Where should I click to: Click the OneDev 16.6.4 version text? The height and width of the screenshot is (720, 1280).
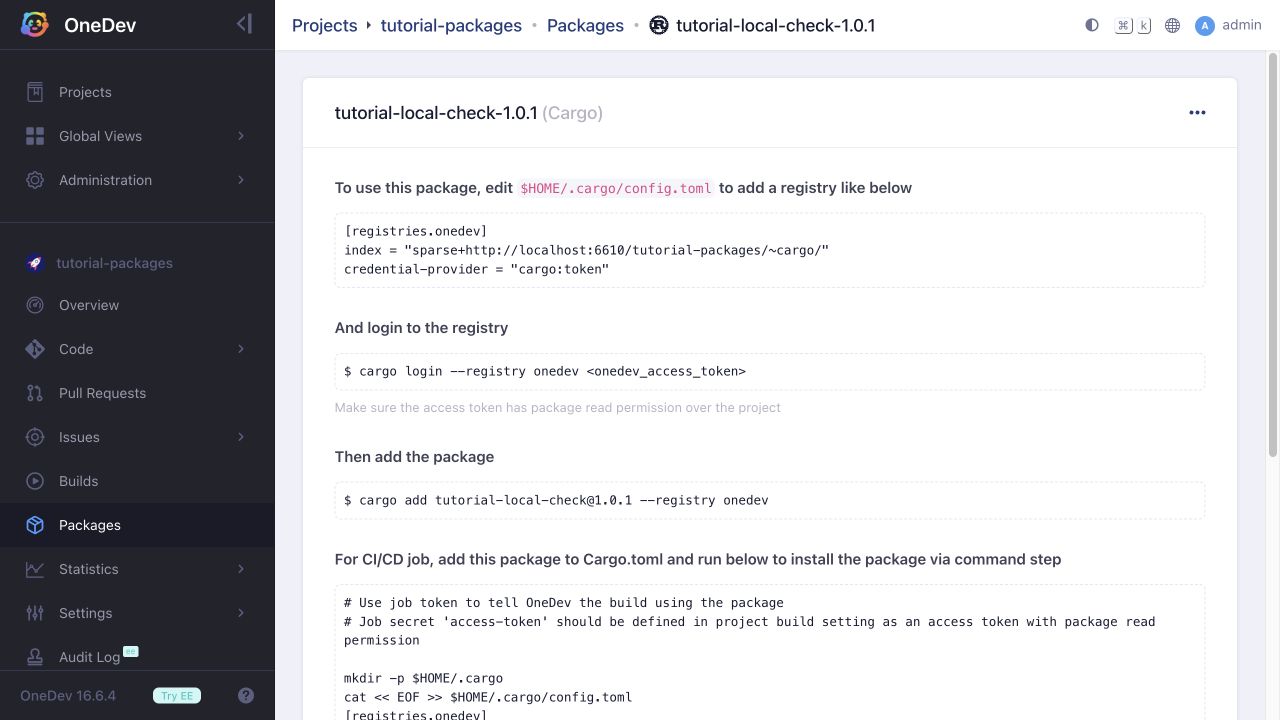point(68,695)
